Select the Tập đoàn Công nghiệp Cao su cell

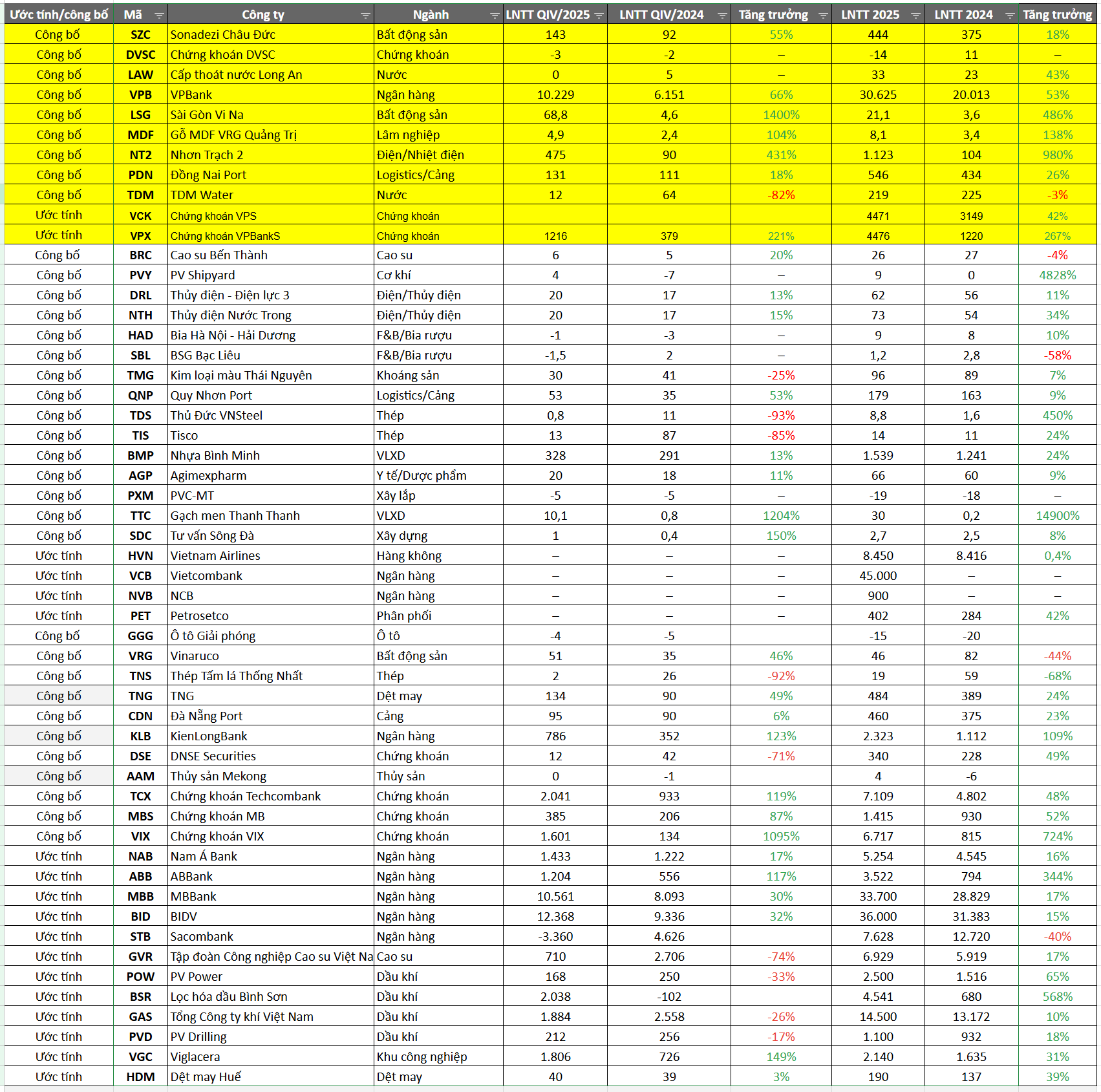click(270, 957)
